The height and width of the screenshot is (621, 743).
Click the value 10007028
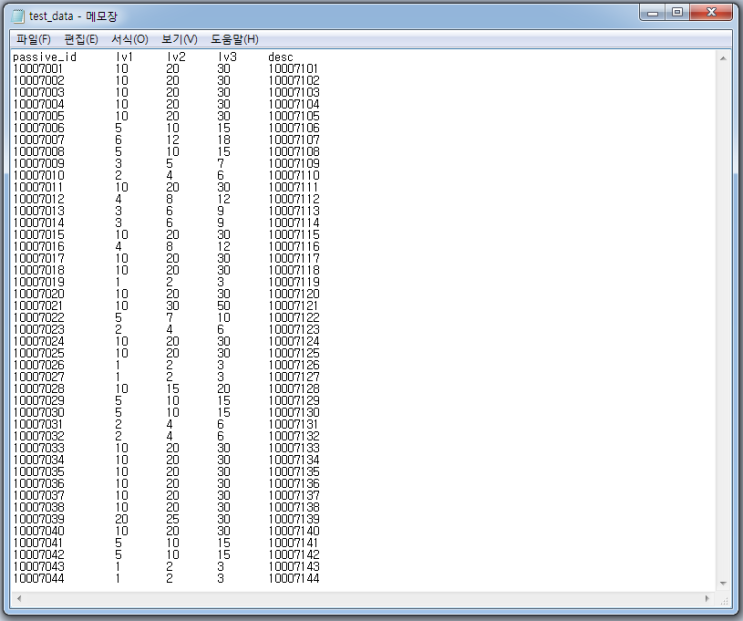(x=38, y=388)
